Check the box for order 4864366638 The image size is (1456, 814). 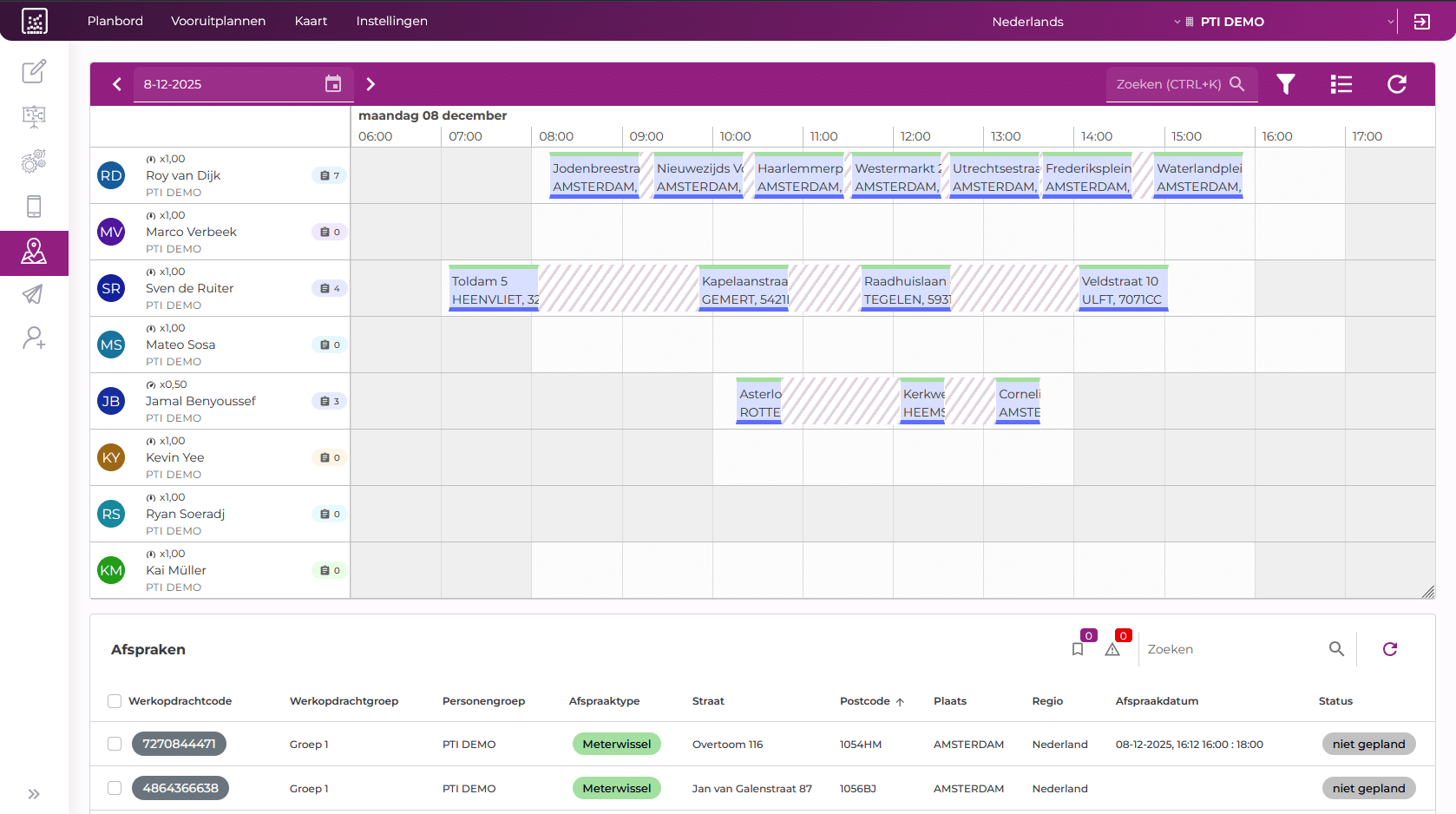click(115, 788)
